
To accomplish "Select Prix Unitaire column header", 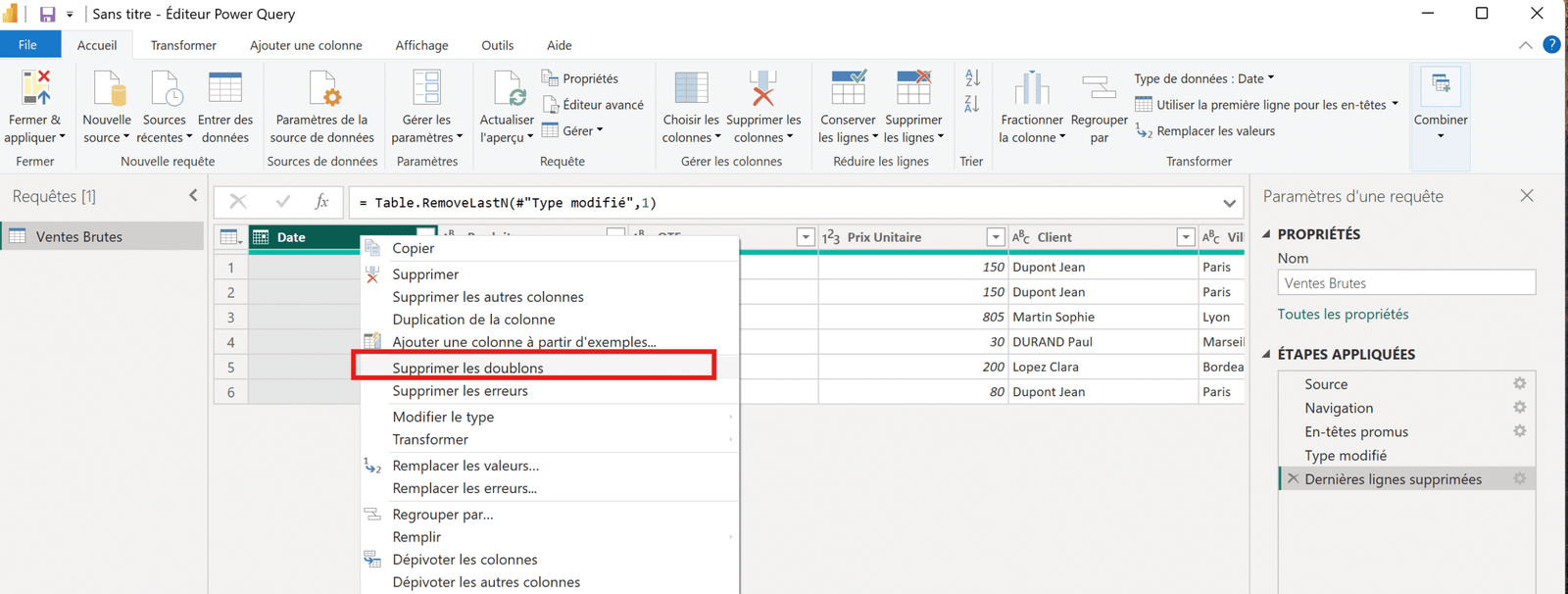I will 911,237.
